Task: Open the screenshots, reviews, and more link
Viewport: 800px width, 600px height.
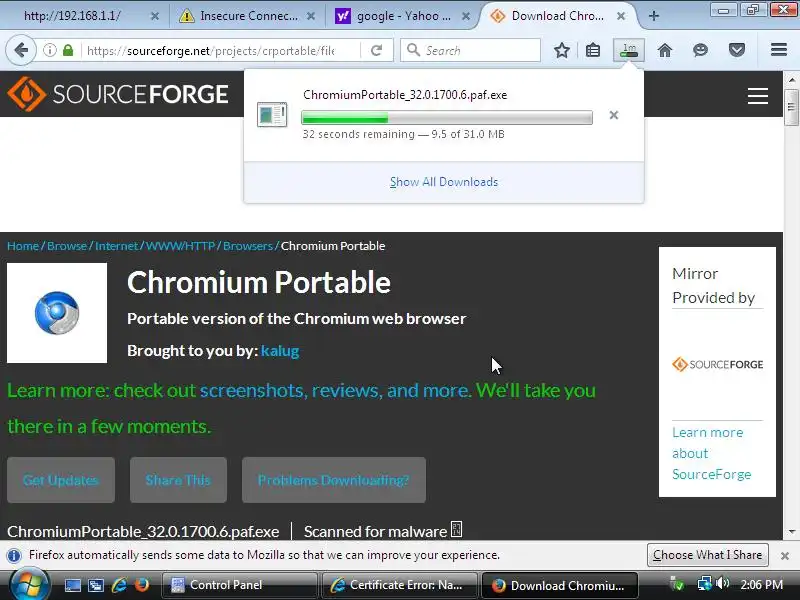Action: click(x=334, y=390)
